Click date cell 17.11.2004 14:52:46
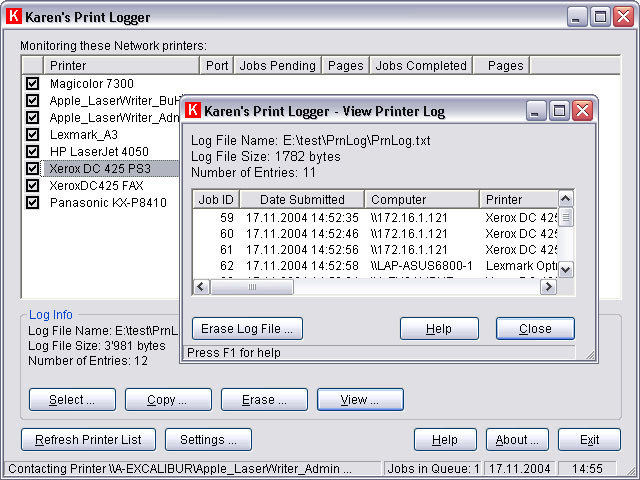 point(302,233)
